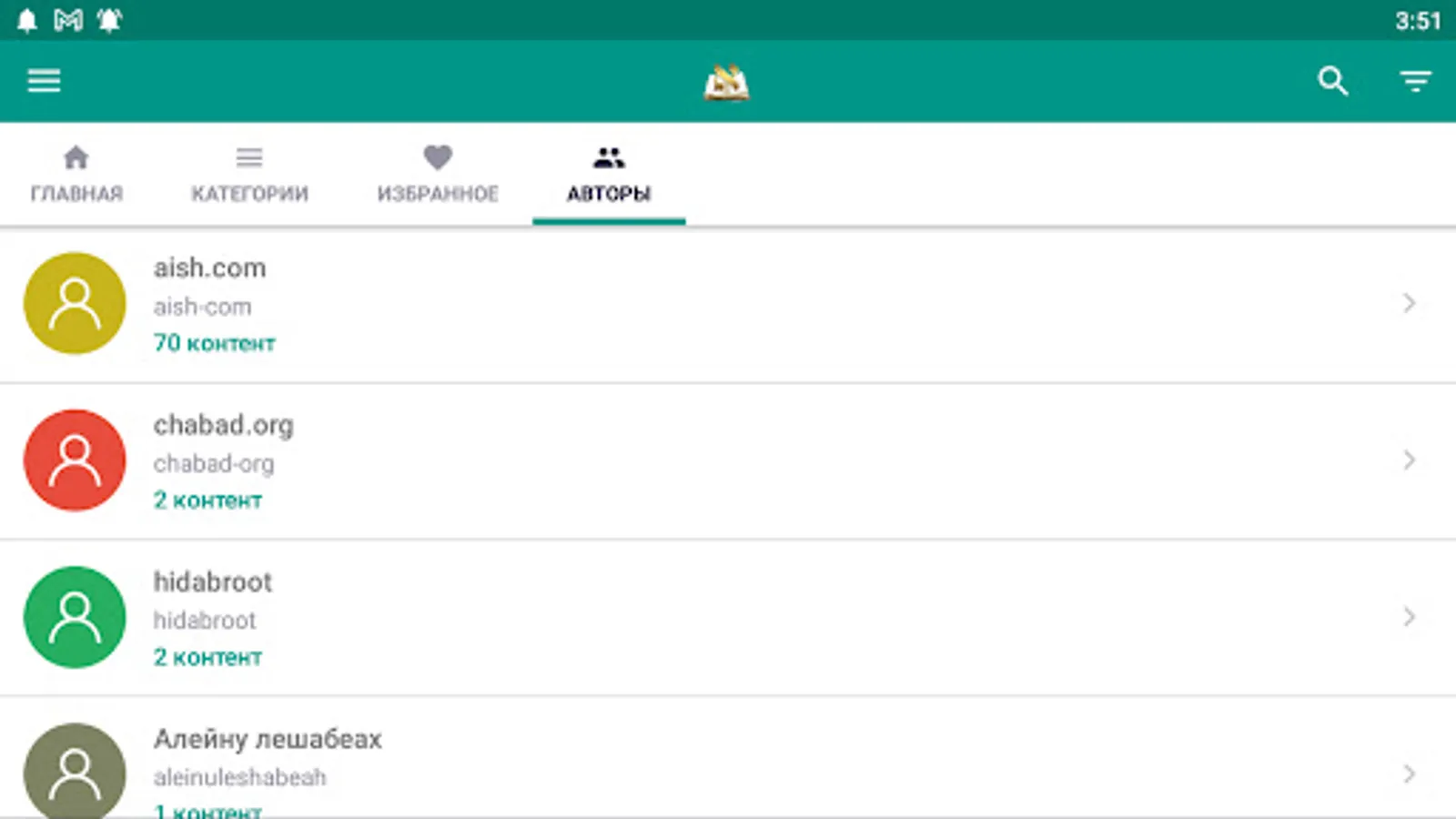Tap '2 контент' under chabad.org
Viewport: 1456px width, 819px height.
207,500
